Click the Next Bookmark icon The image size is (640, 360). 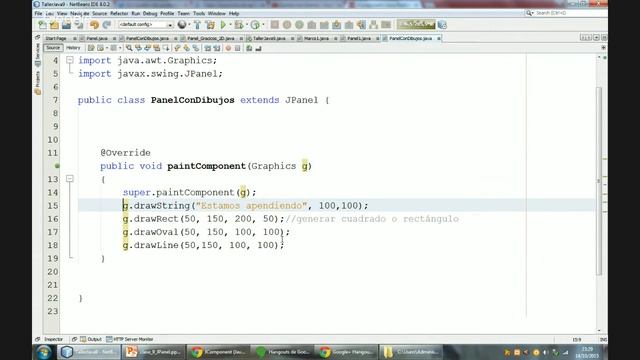click(x=187, y=48)
